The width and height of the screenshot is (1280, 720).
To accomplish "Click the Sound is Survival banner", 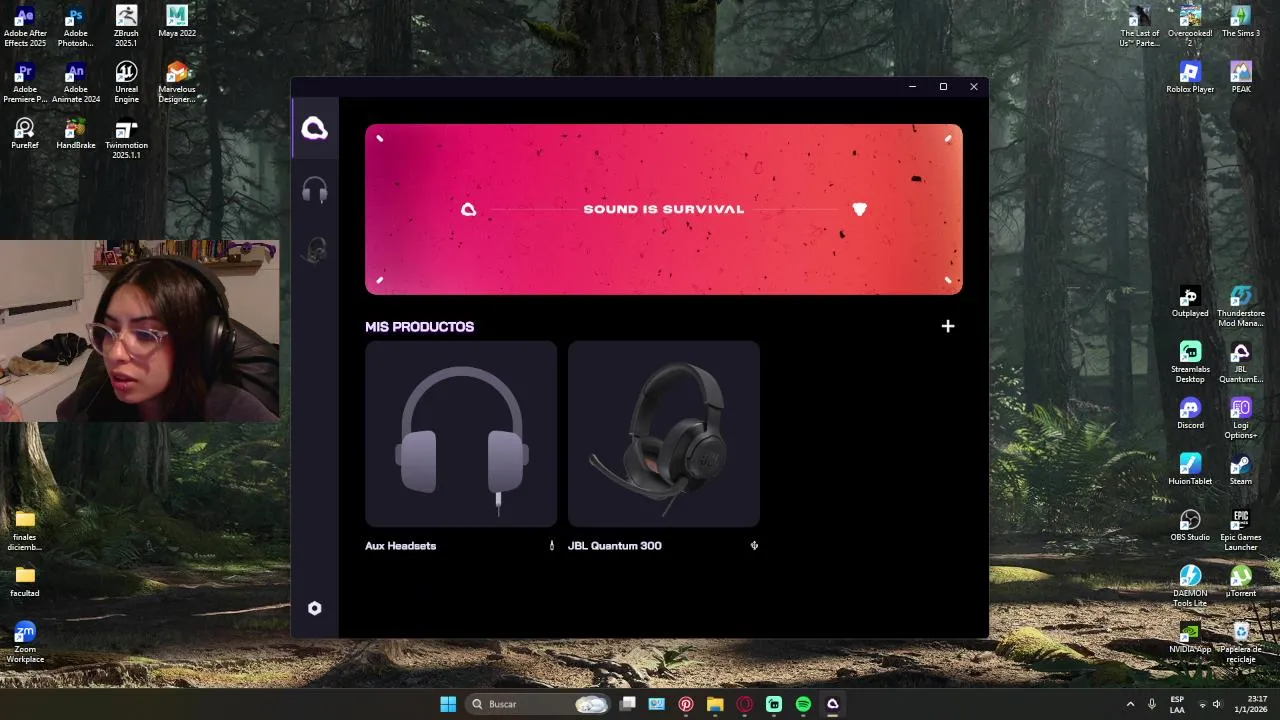I will pos(664,209).
